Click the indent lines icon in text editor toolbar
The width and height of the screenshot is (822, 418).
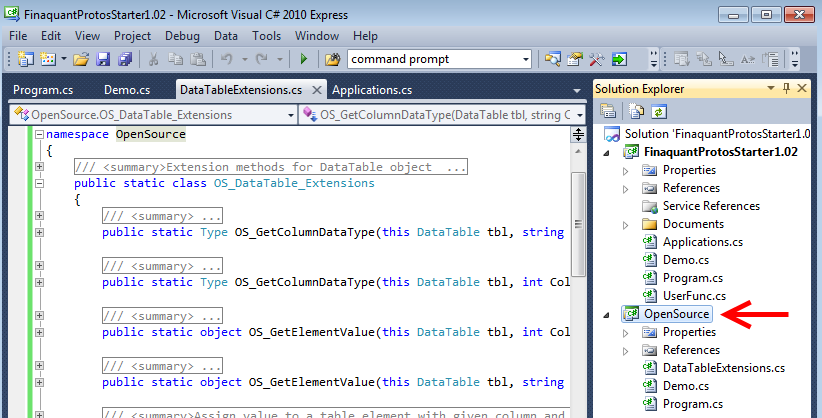pyautogui.click(x=771, y=59)
